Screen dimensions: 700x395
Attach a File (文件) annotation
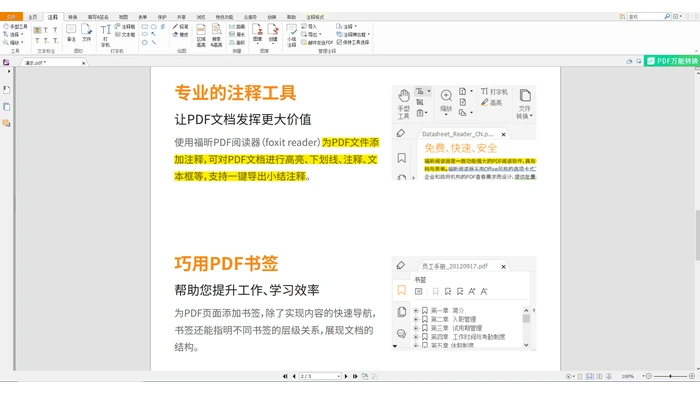pos(86,33)
